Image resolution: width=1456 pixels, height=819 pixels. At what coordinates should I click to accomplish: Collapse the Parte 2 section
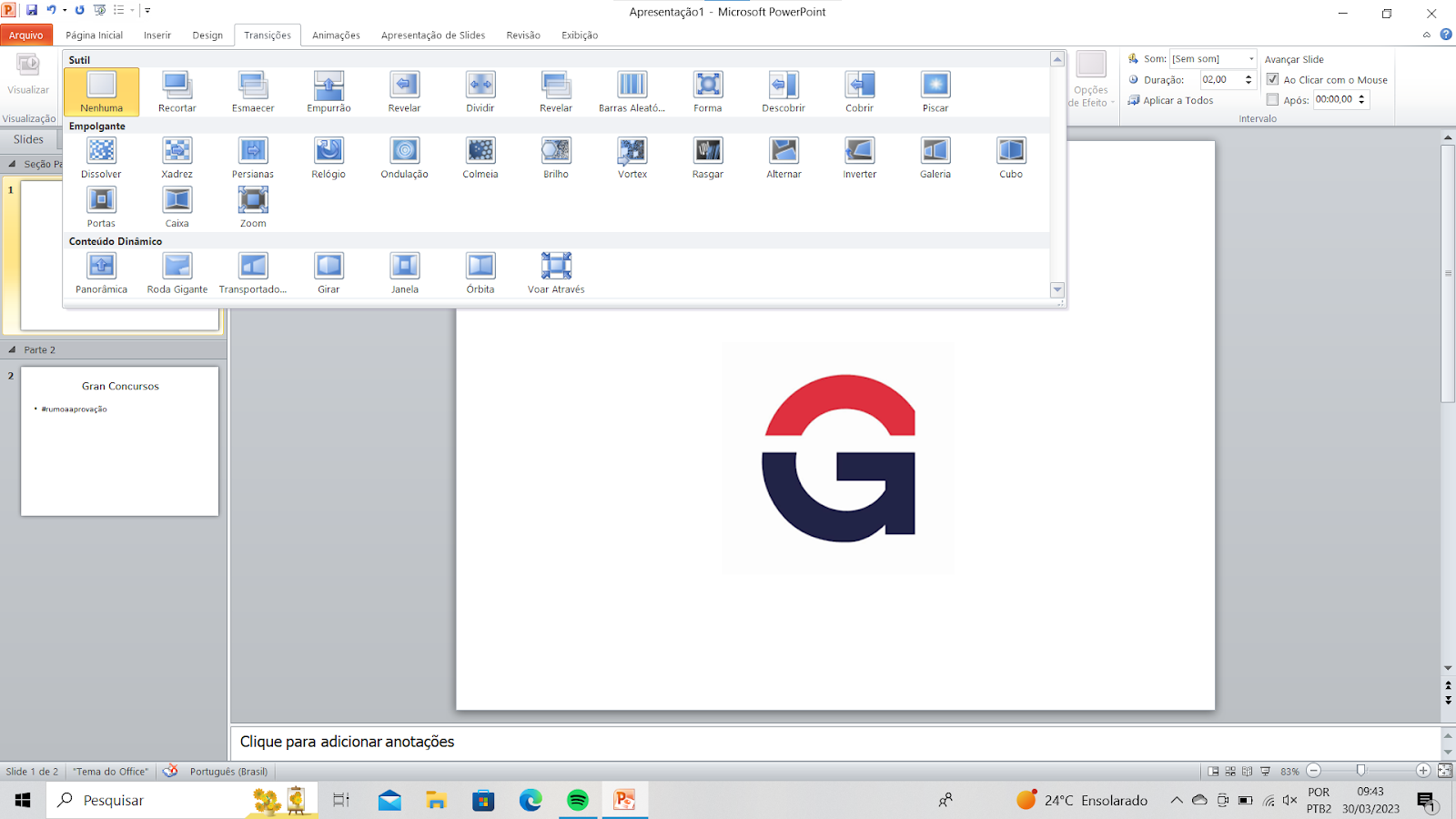[12, 349]
